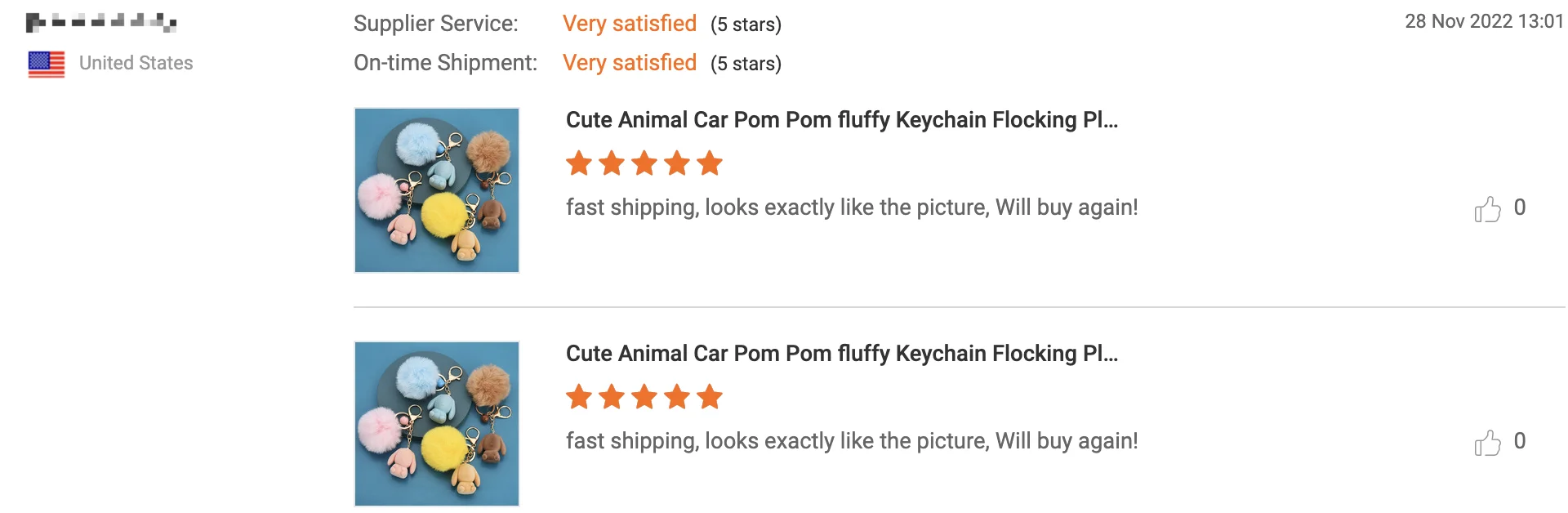Screen dimensions: 1568x513
Task: Click Very satisfied next to Supplier Service
Action: point(629,24)
